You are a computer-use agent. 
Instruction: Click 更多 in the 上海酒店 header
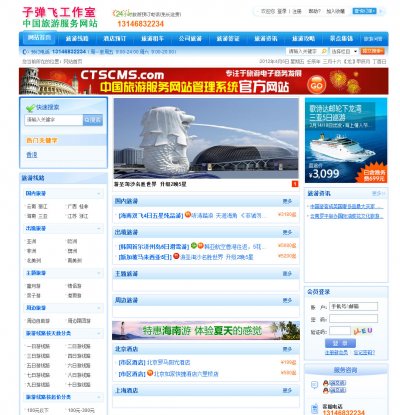(287, 390)
